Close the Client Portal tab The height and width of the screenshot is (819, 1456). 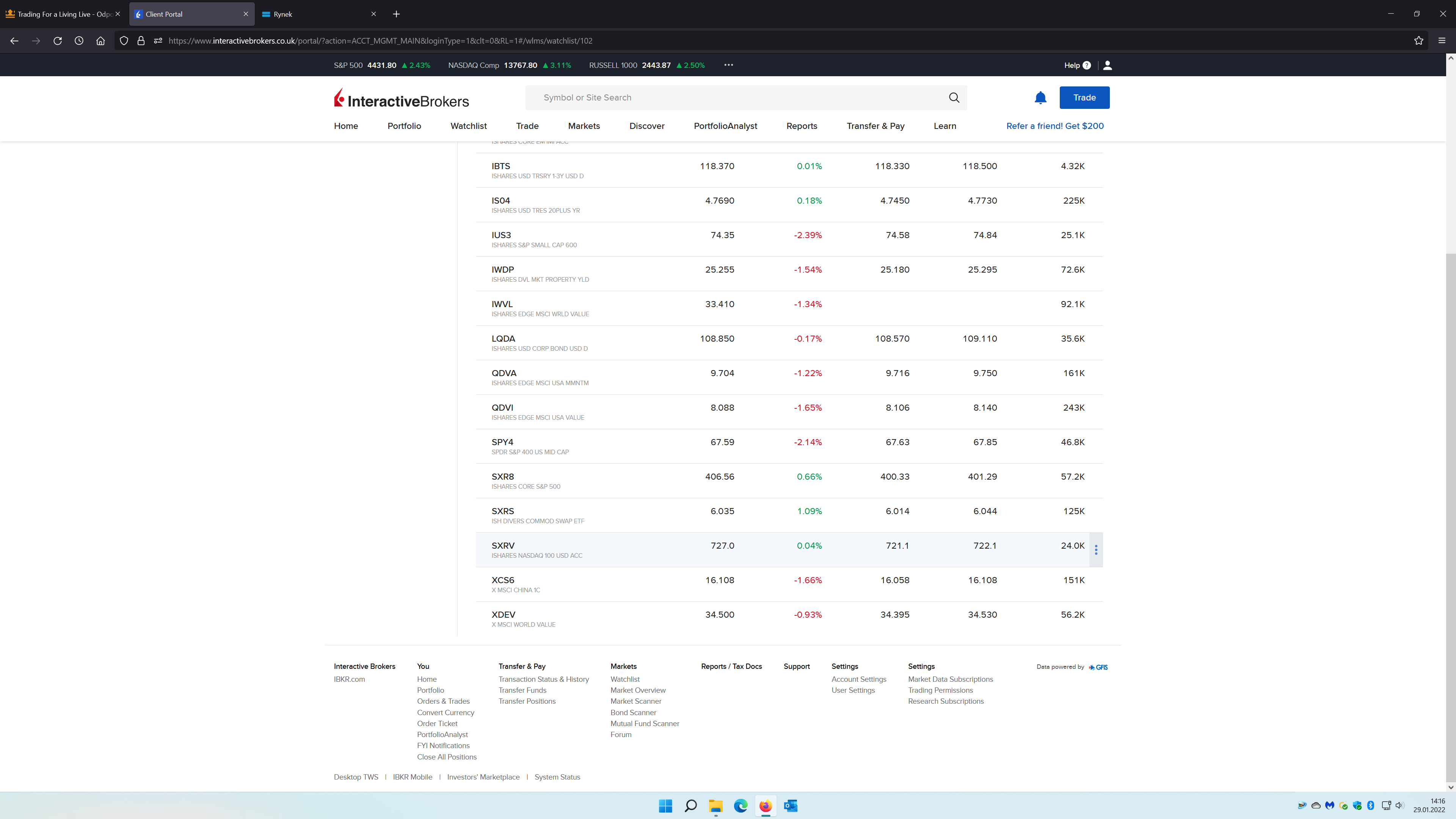click(246, 14)
